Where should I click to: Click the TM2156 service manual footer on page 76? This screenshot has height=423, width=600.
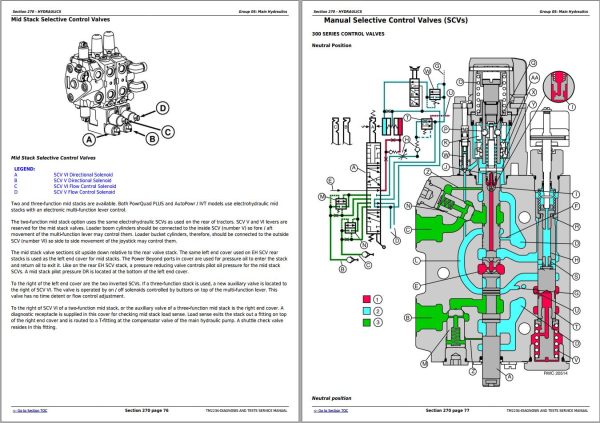pyautogui.click(x=246, y=410)
